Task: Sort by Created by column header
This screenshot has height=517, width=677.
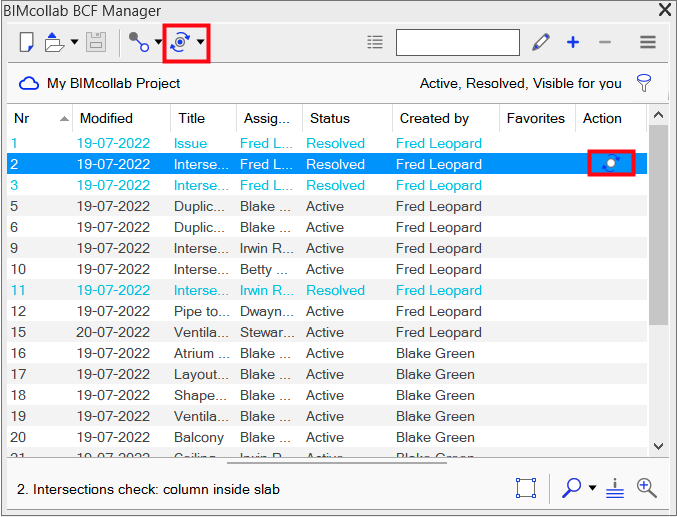Action: point(446,118)
